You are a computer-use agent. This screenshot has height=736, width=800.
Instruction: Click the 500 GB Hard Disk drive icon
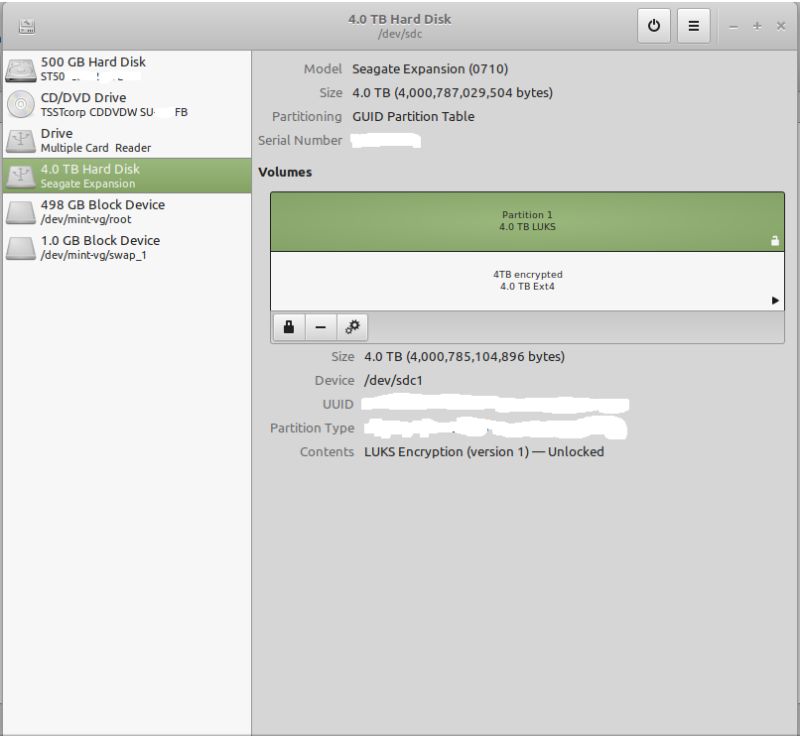coord(20,68)
